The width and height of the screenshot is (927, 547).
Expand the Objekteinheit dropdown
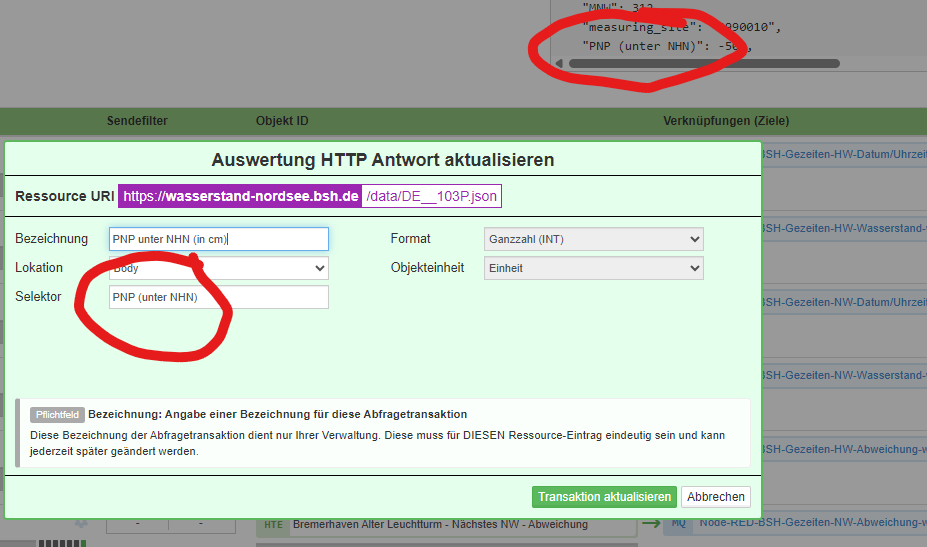click(x=593, y=268)
